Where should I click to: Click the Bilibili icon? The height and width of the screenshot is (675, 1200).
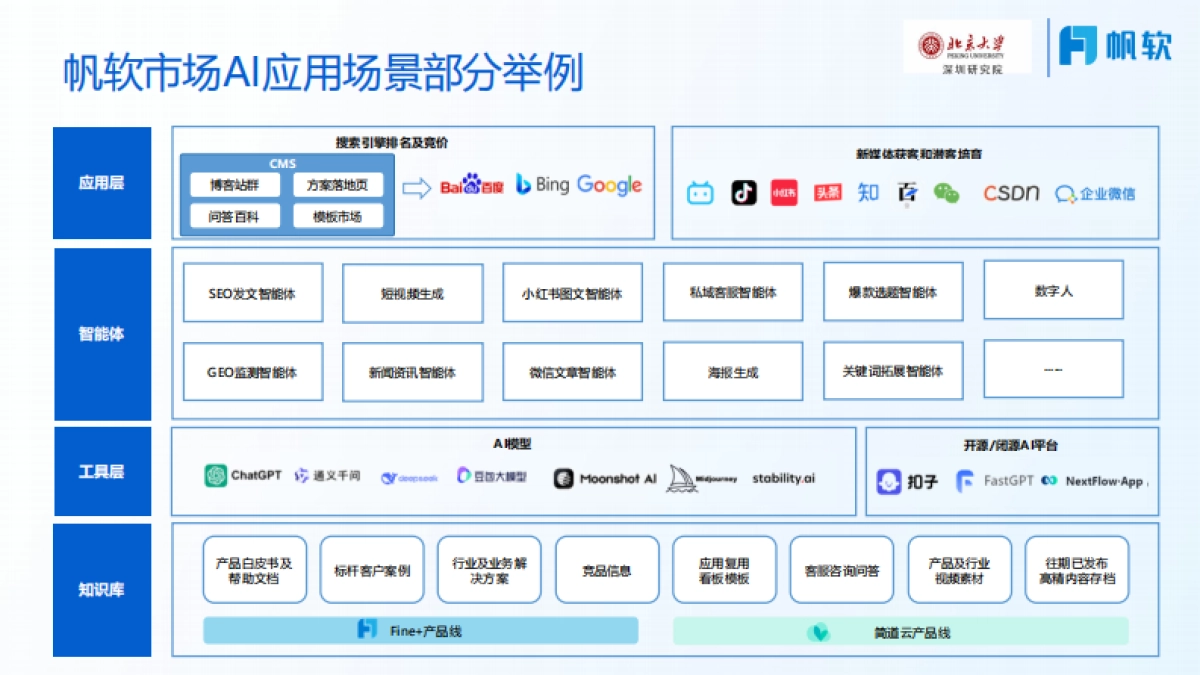699,193
